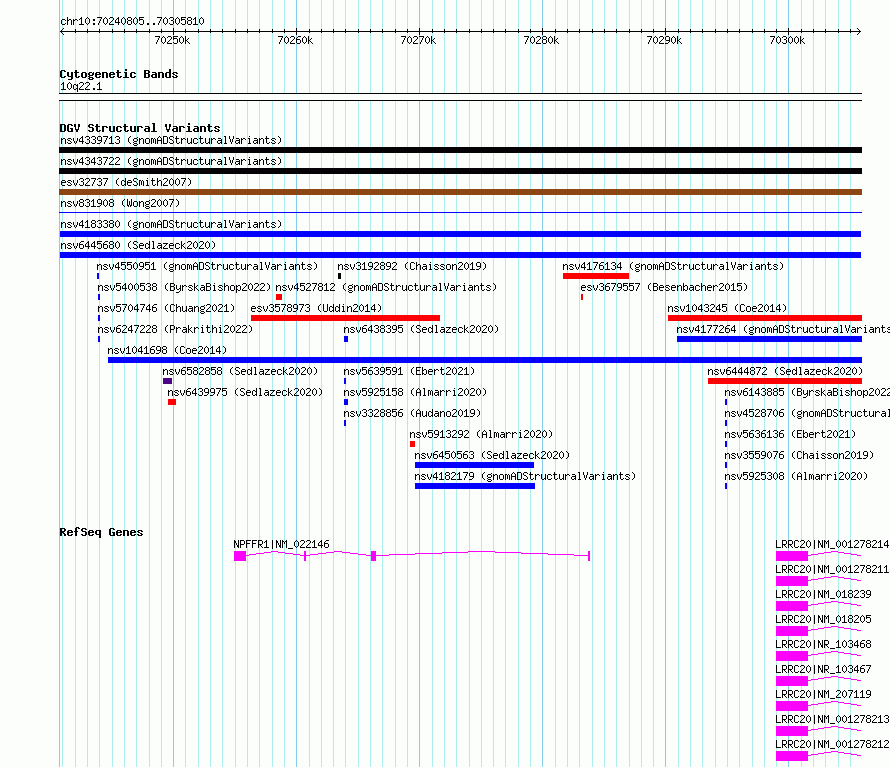Select the blue nsv1041698 (Coe2014) bar
The width and height of the screenshot is (890, 767).
click(x=485, y=360)
